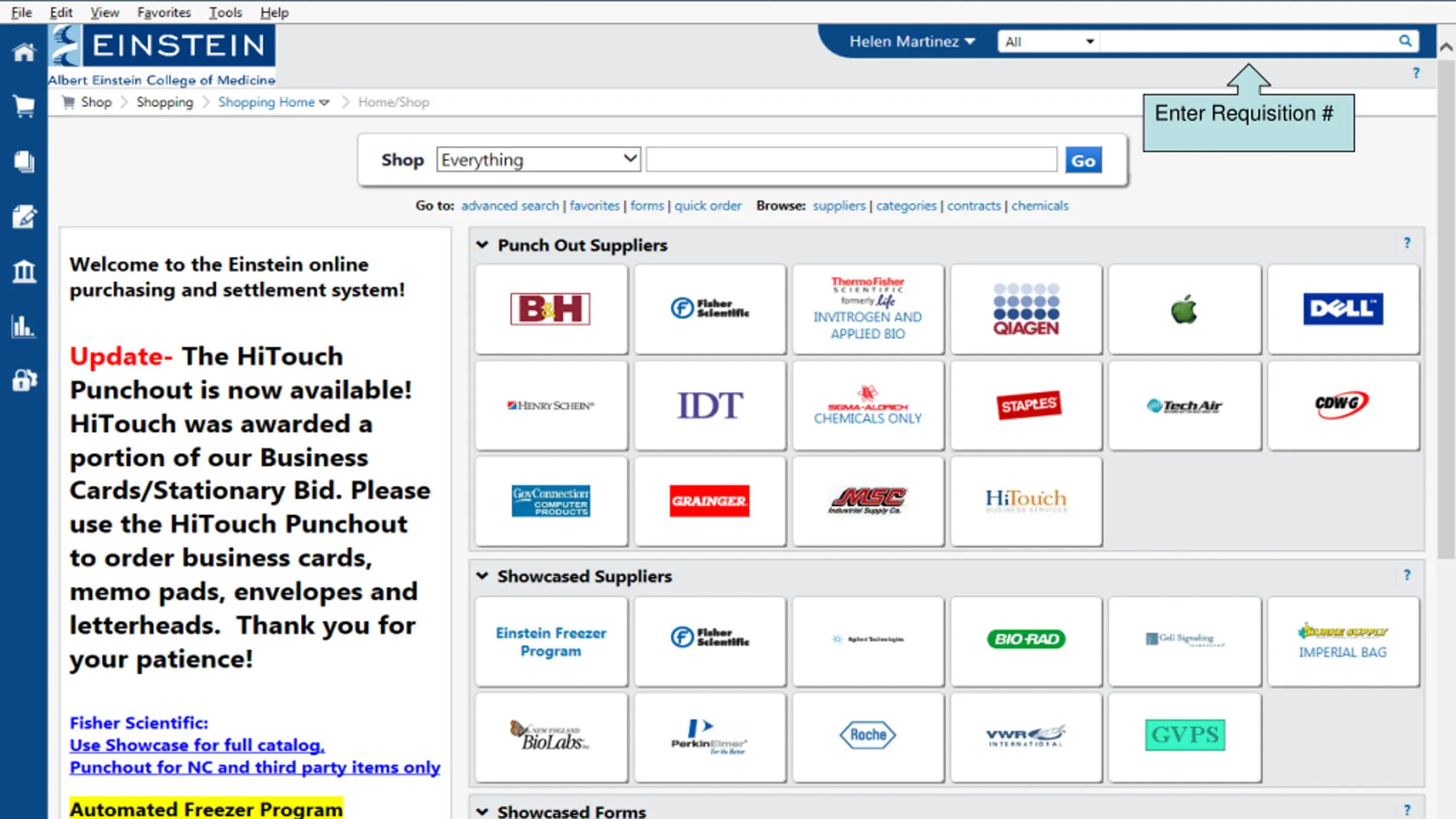This screenshot has height=819, width=1456.
Task: Browse by chemicals link
Action: click(1040, 206)
